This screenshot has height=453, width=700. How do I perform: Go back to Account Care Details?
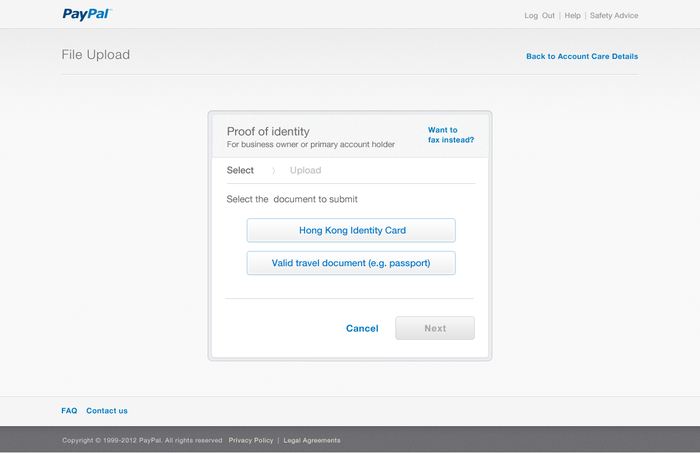[x=582, y=56]
